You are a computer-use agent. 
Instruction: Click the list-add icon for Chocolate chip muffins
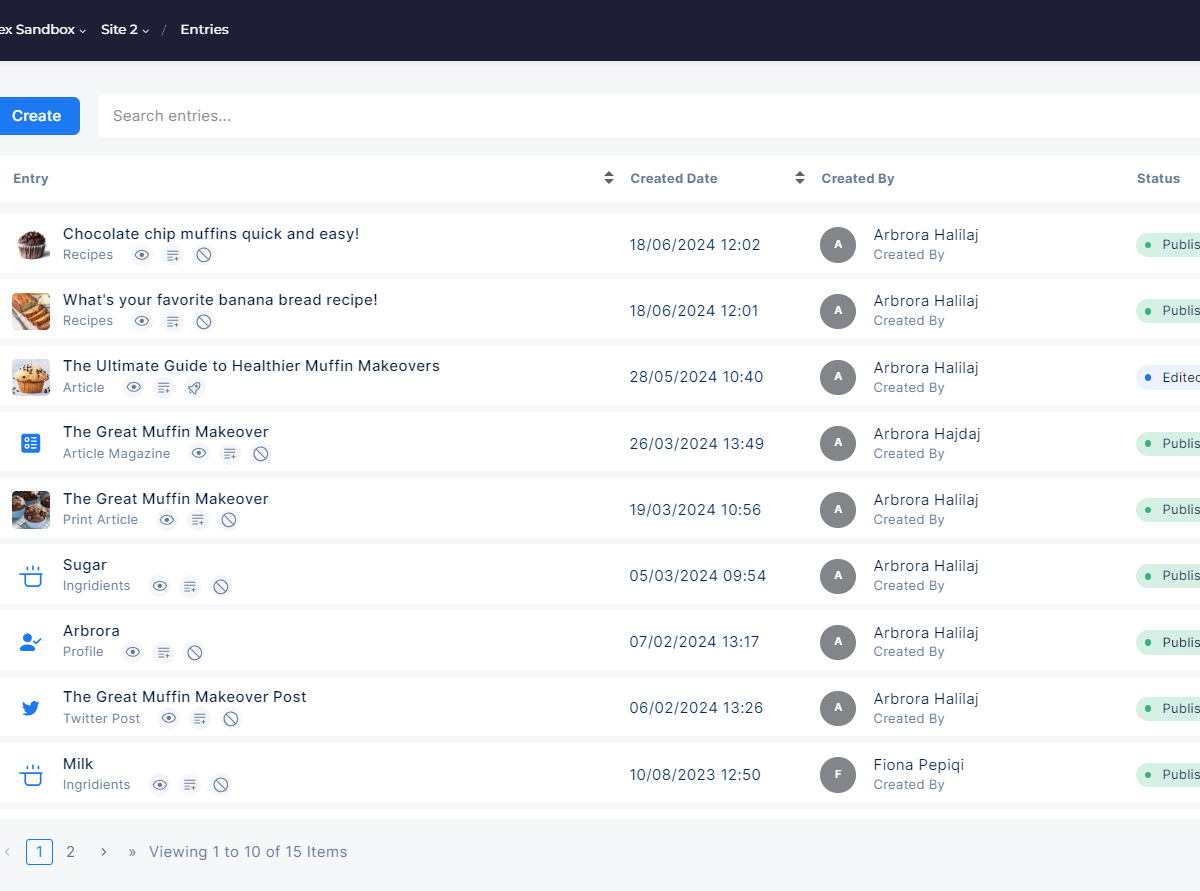tap(173, 255)
